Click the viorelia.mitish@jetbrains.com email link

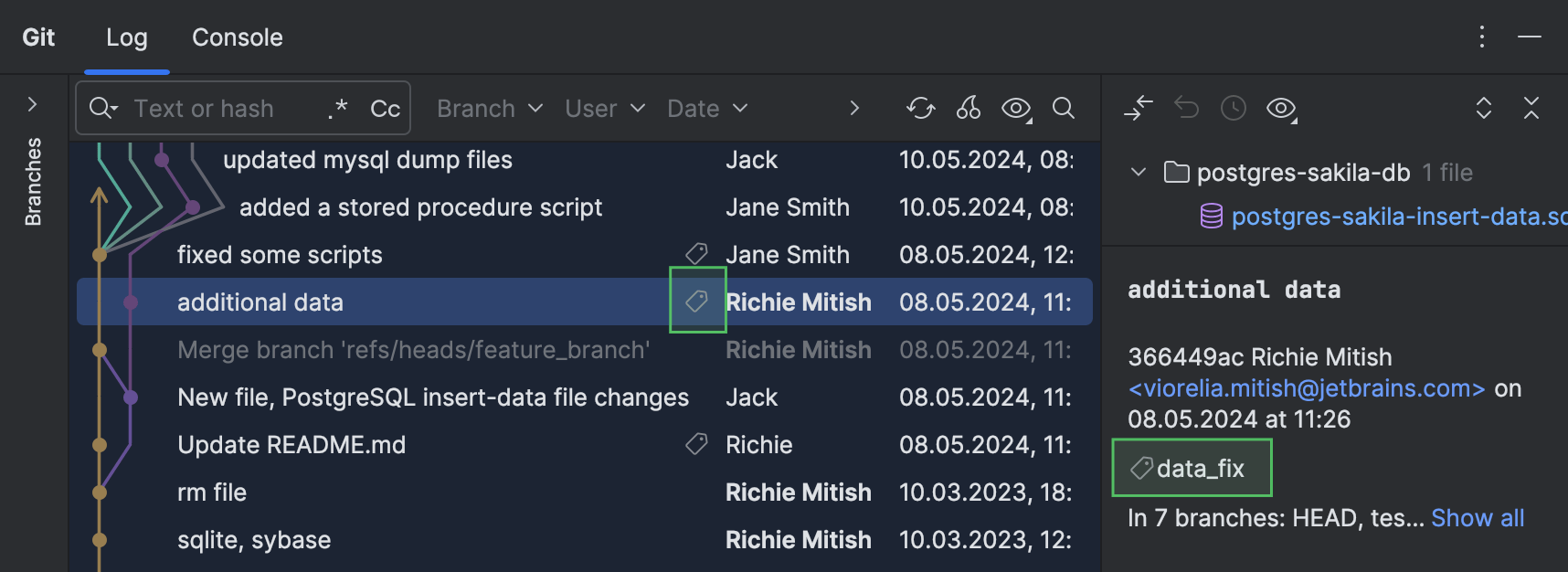(x=1307, y=388)
